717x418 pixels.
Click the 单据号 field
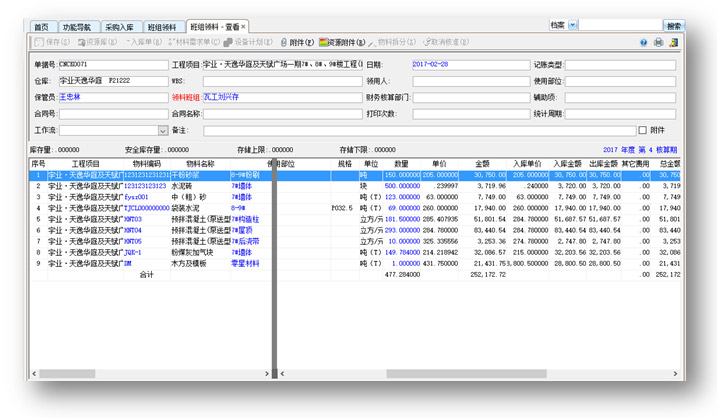[113, 65]
